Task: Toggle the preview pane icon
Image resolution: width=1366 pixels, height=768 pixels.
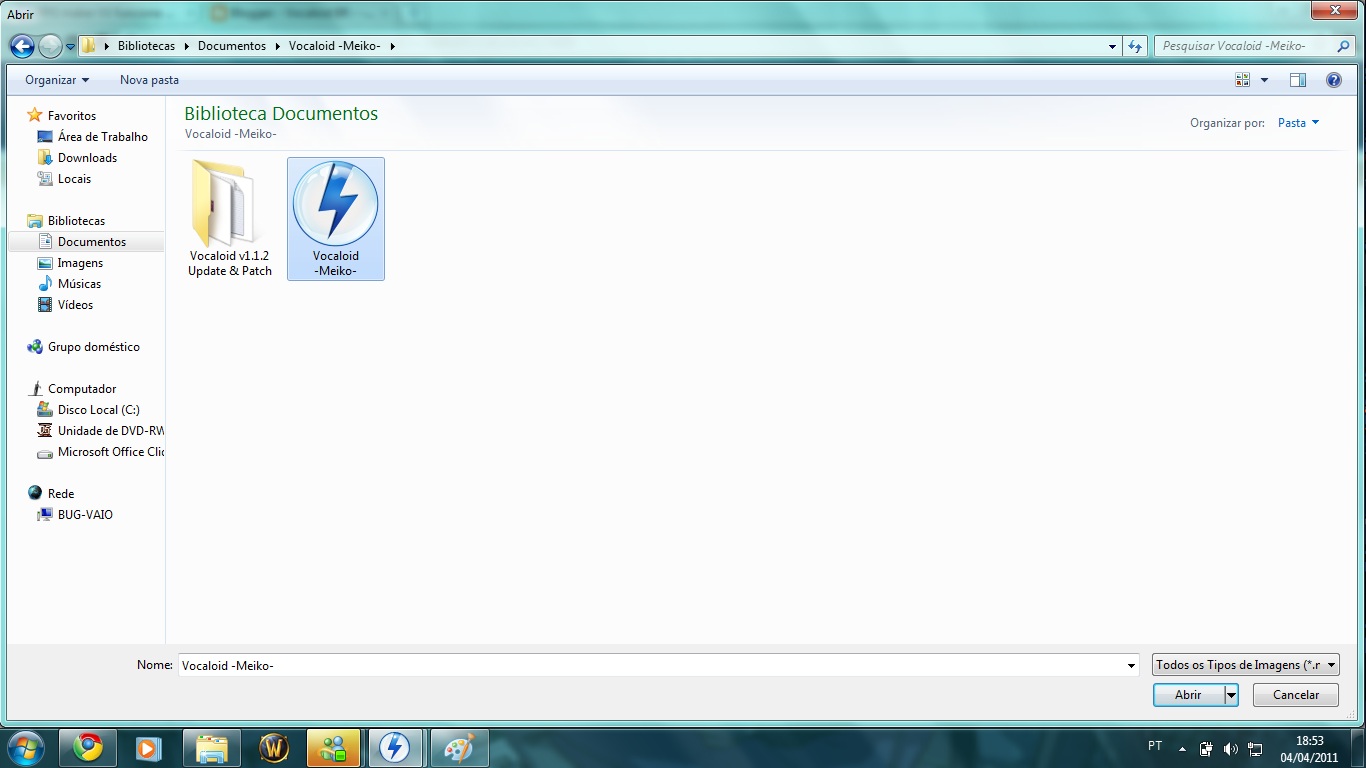Action: pyautogui.click(x=1298, y=80)
